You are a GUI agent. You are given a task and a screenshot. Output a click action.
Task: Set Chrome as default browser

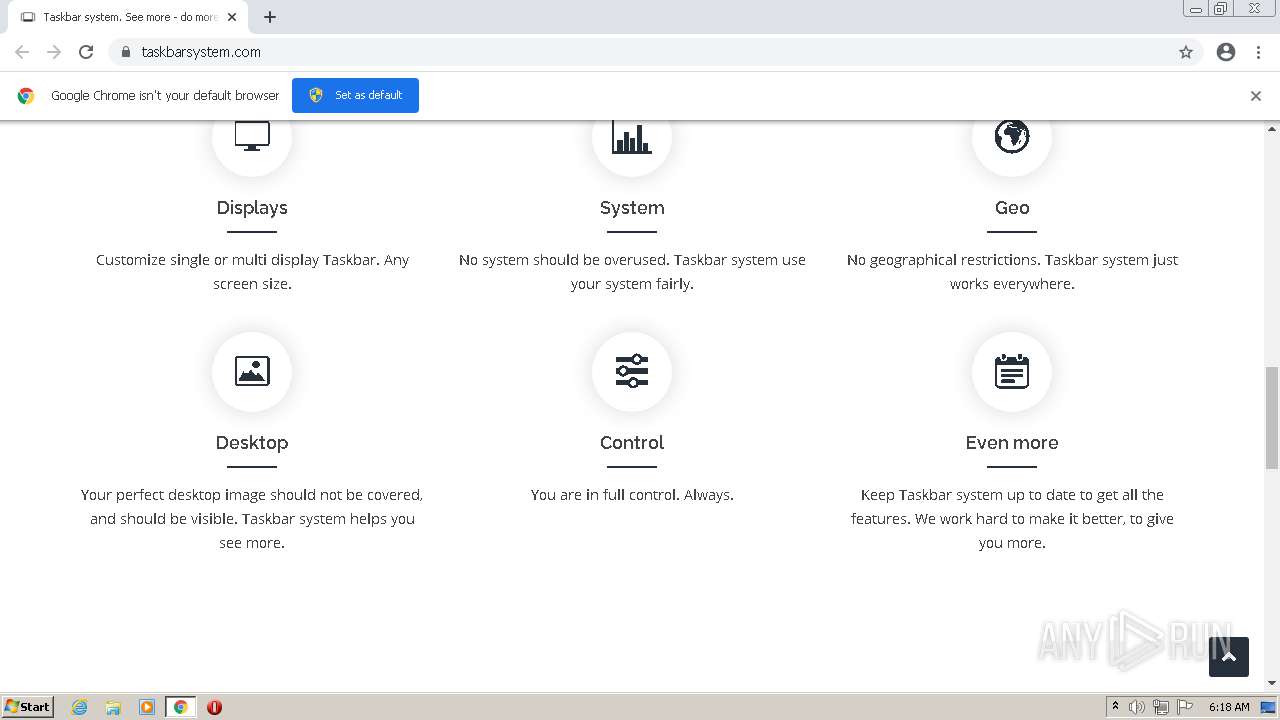(x=355, y=95)
